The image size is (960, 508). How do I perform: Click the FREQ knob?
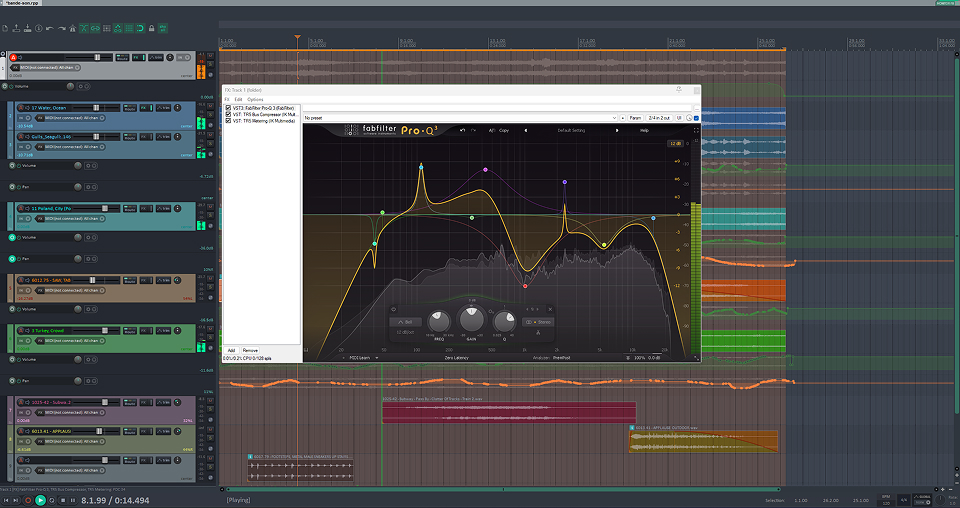pyautogui.click(x=438, y=321)
